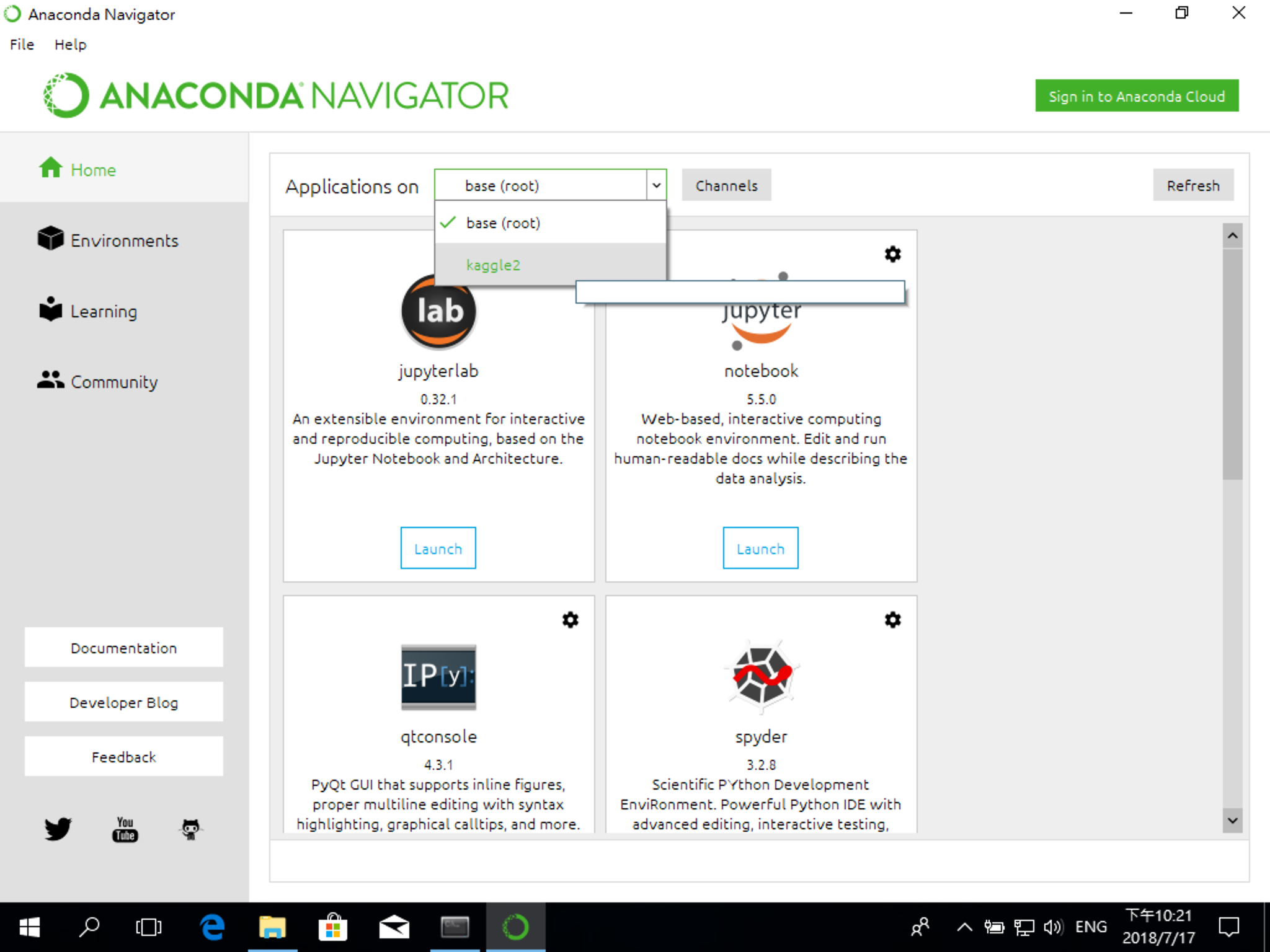Go to the Learning section
This screenshot has height=952, width=1270.
click(x=104, y=311)
